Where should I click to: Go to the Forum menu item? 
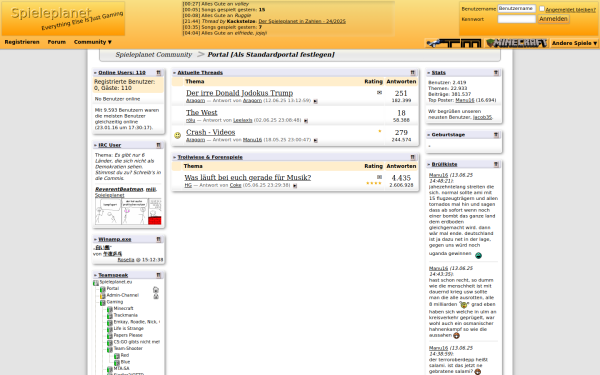[57, 42]
